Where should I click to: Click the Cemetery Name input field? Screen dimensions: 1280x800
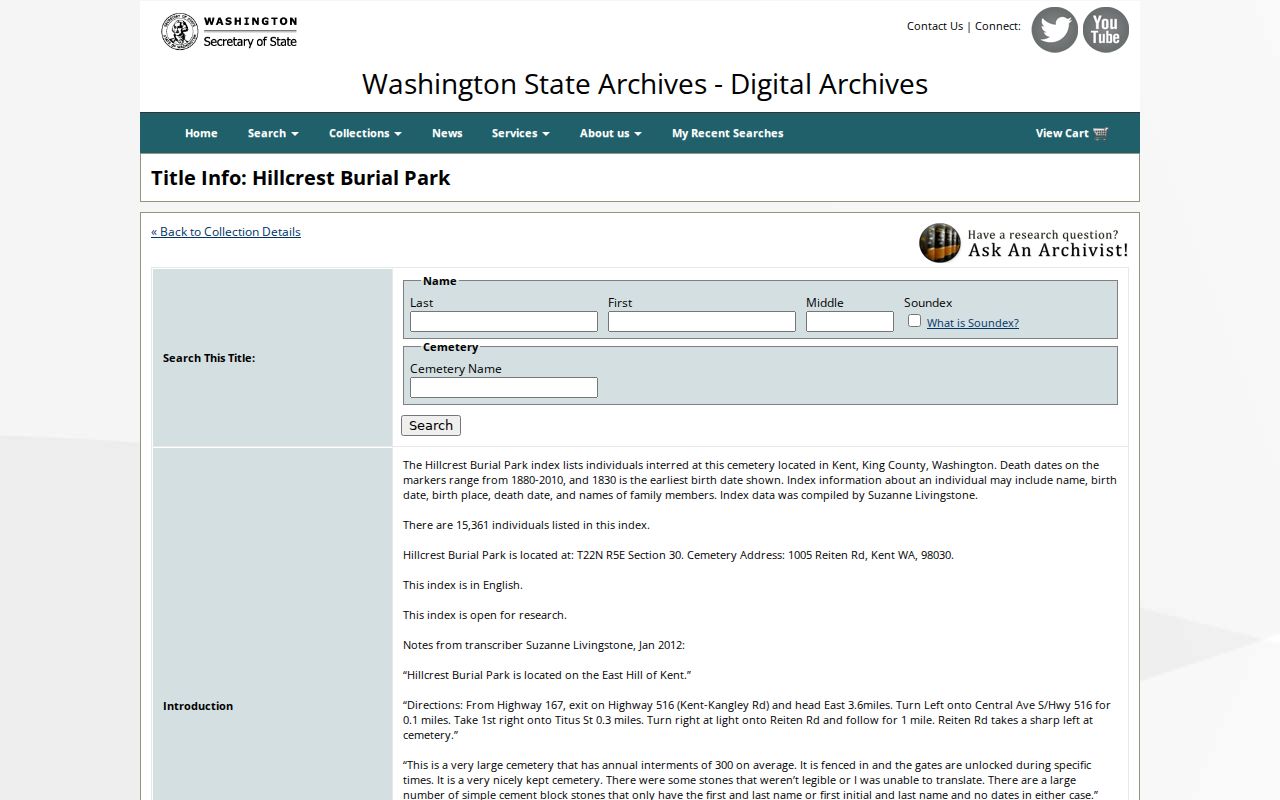[504, 388]
